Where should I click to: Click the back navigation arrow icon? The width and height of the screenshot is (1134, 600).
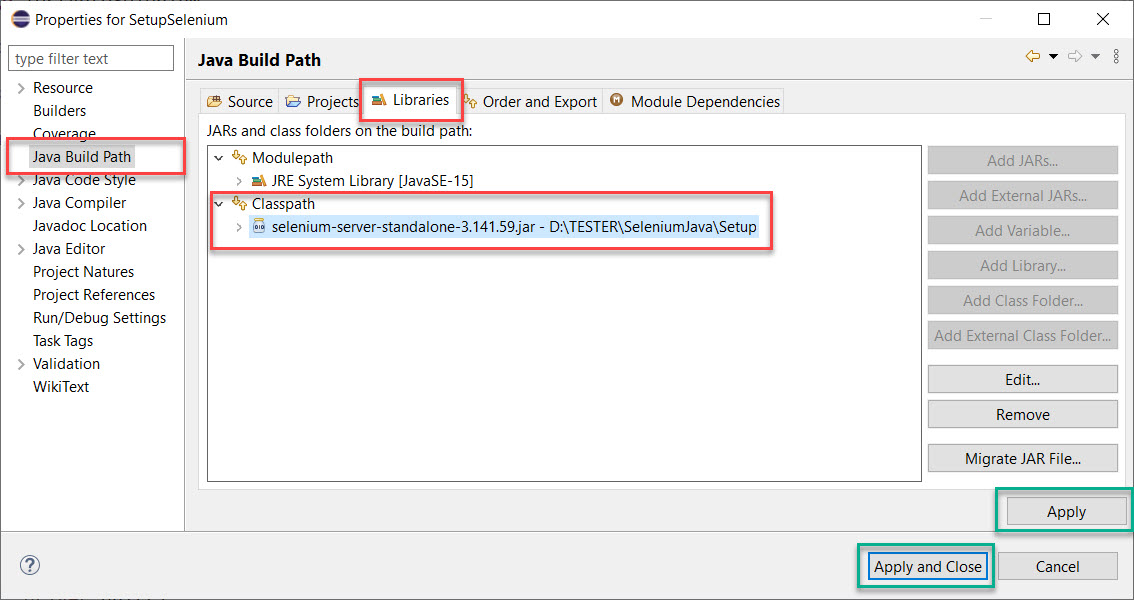pyautogui.click(x=1033, y=56)
